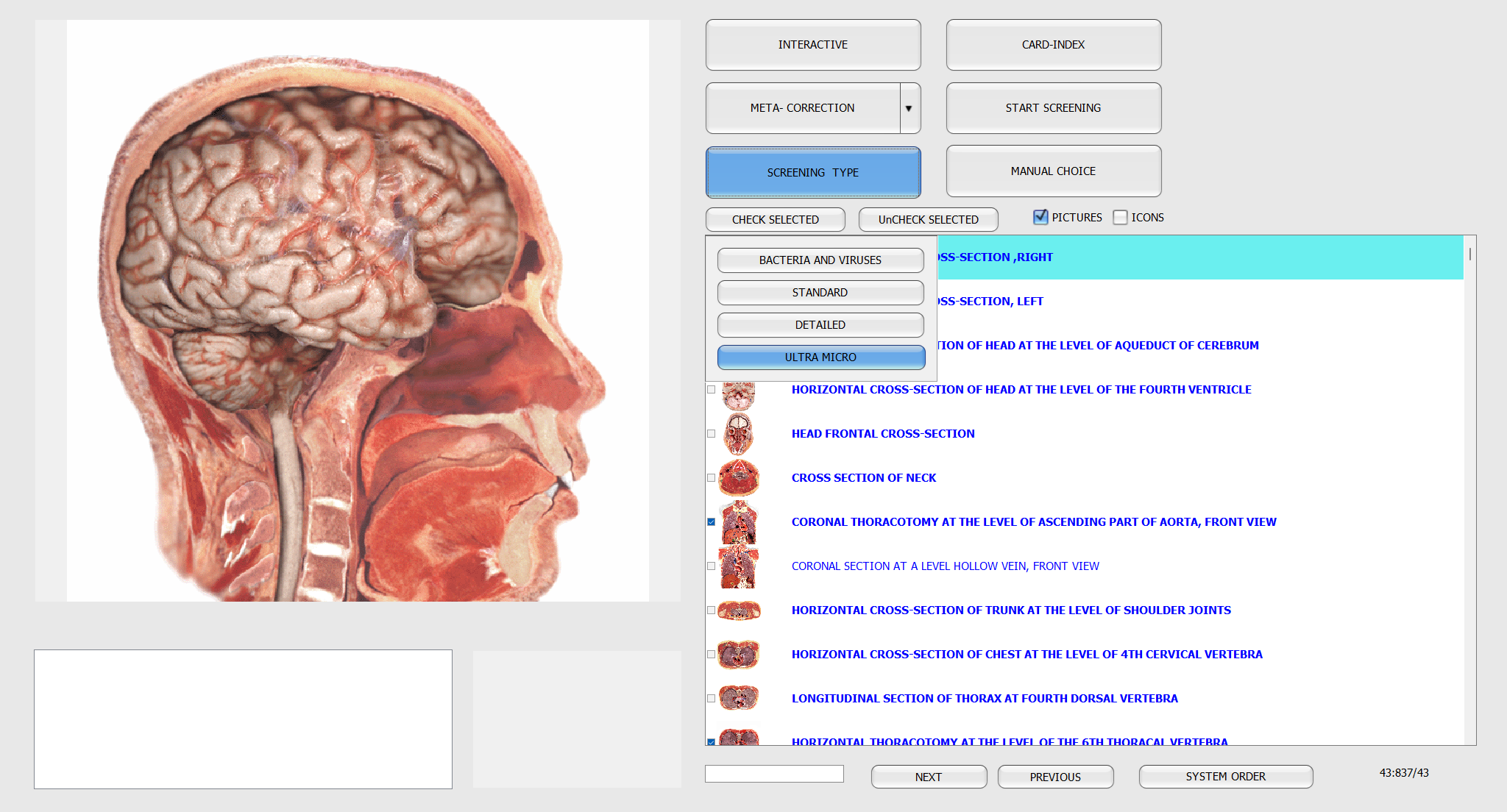Pick the DETAILED screening option
1507x812 pixels.
click(820, 325)
